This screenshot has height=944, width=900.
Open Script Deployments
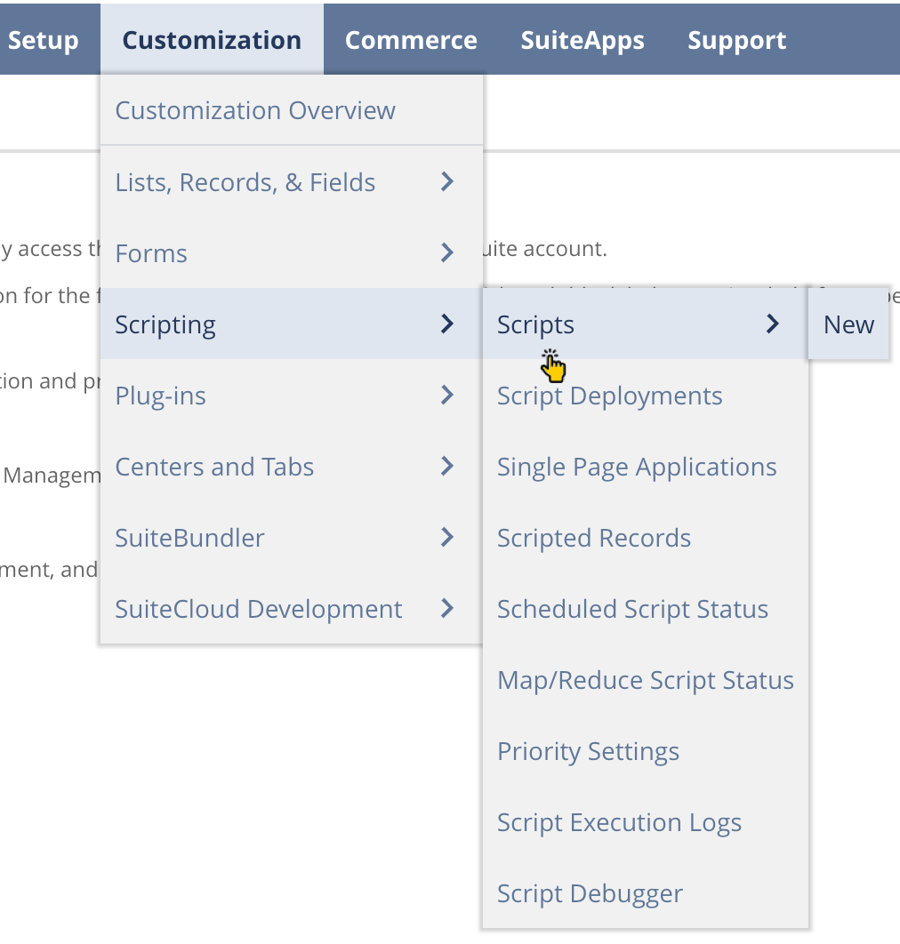coord(609,395)
